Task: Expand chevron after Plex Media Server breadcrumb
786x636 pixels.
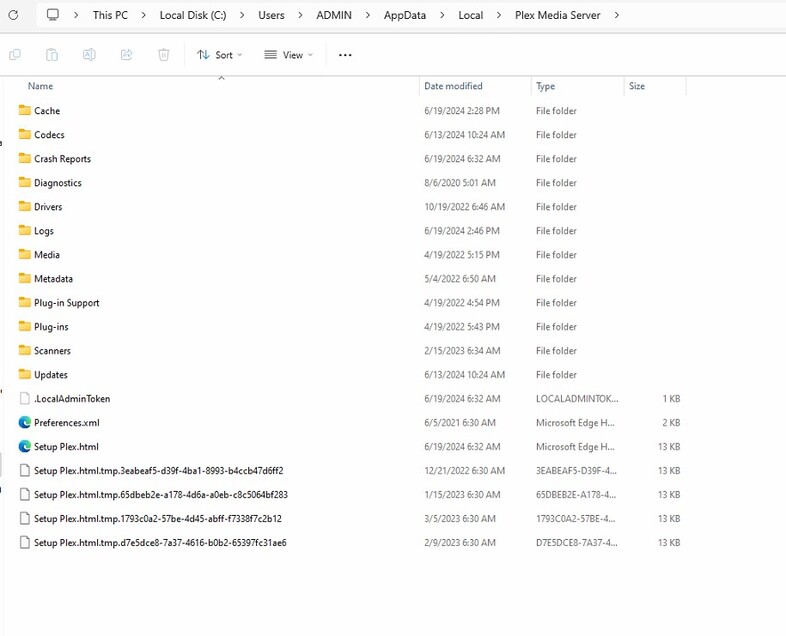Action: 617,15
